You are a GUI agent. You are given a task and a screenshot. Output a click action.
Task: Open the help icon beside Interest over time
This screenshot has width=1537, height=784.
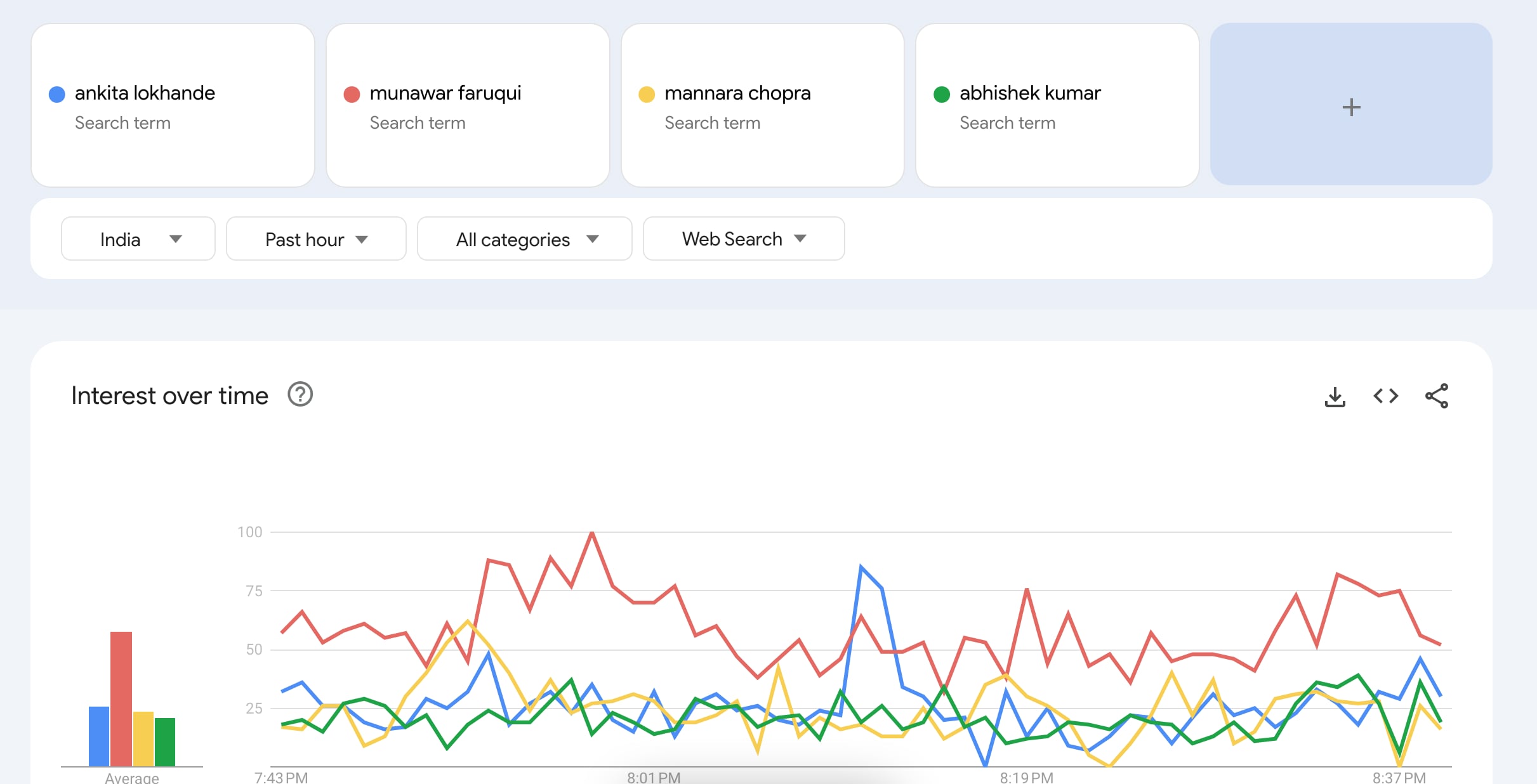tap(300, 395)
